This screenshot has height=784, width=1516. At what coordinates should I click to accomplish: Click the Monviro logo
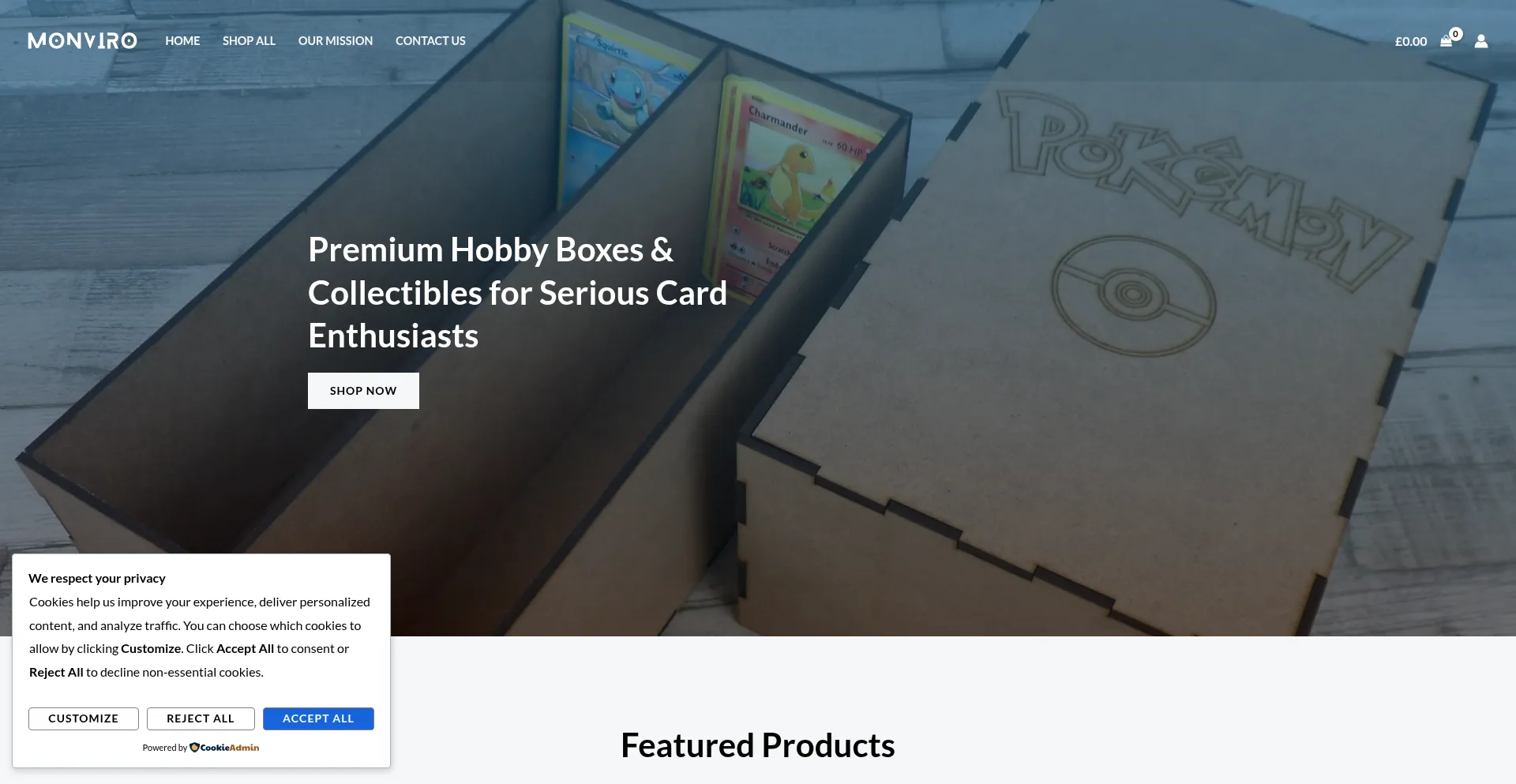tap(82, 40)
